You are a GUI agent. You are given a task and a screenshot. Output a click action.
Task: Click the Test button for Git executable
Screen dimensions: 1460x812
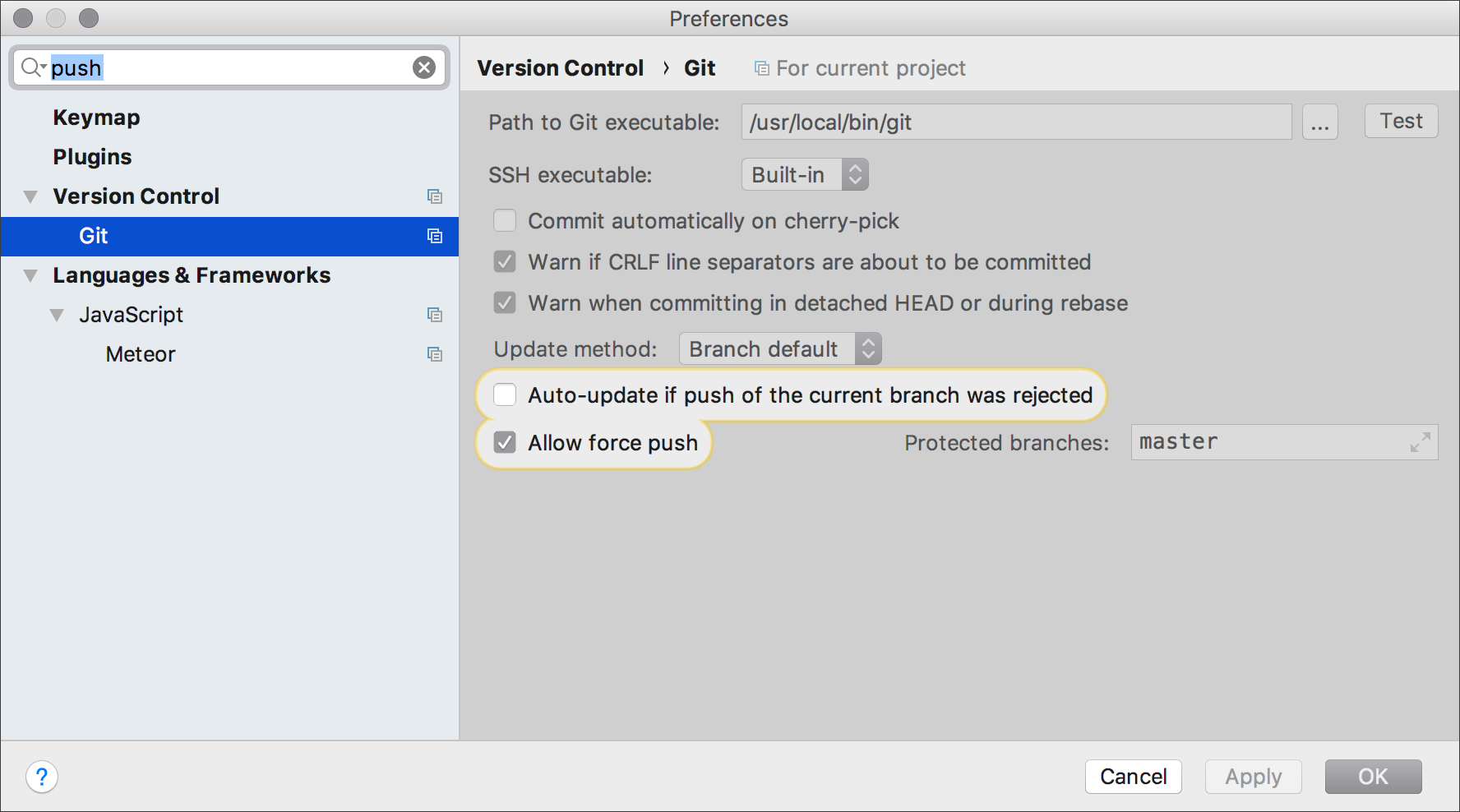1401,122
